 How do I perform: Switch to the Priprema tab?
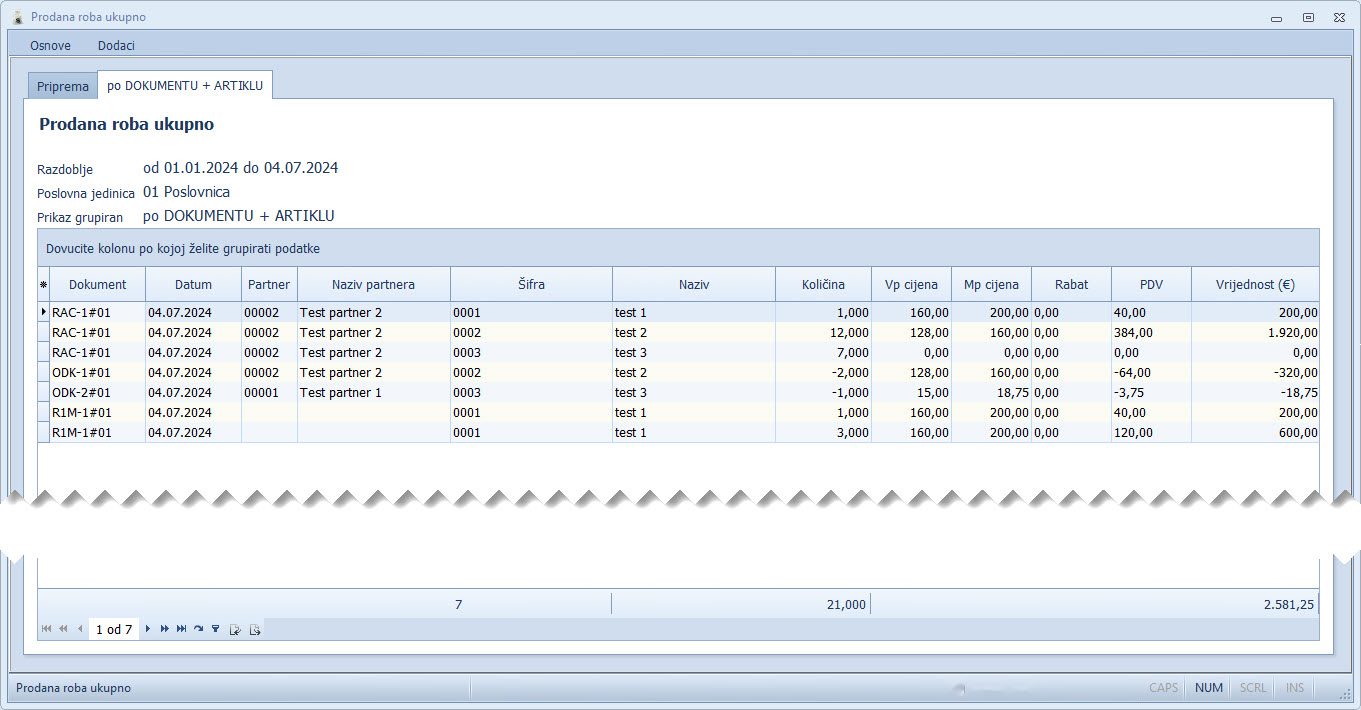point(62,86)
